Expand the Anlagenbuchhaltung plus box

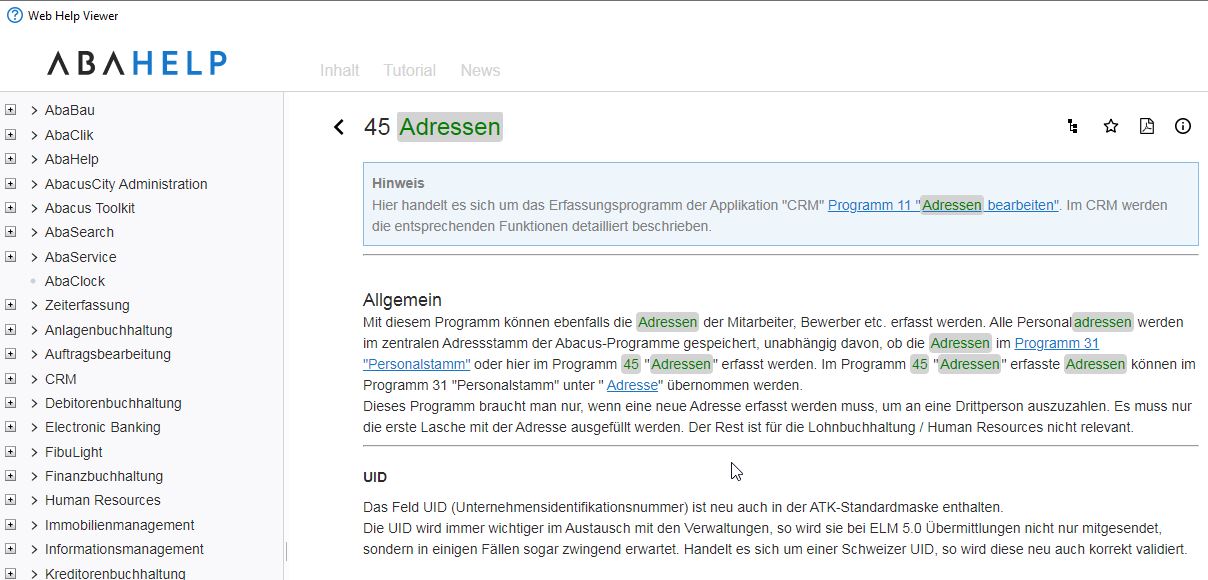pyautogui.click(x=10, y=330)
